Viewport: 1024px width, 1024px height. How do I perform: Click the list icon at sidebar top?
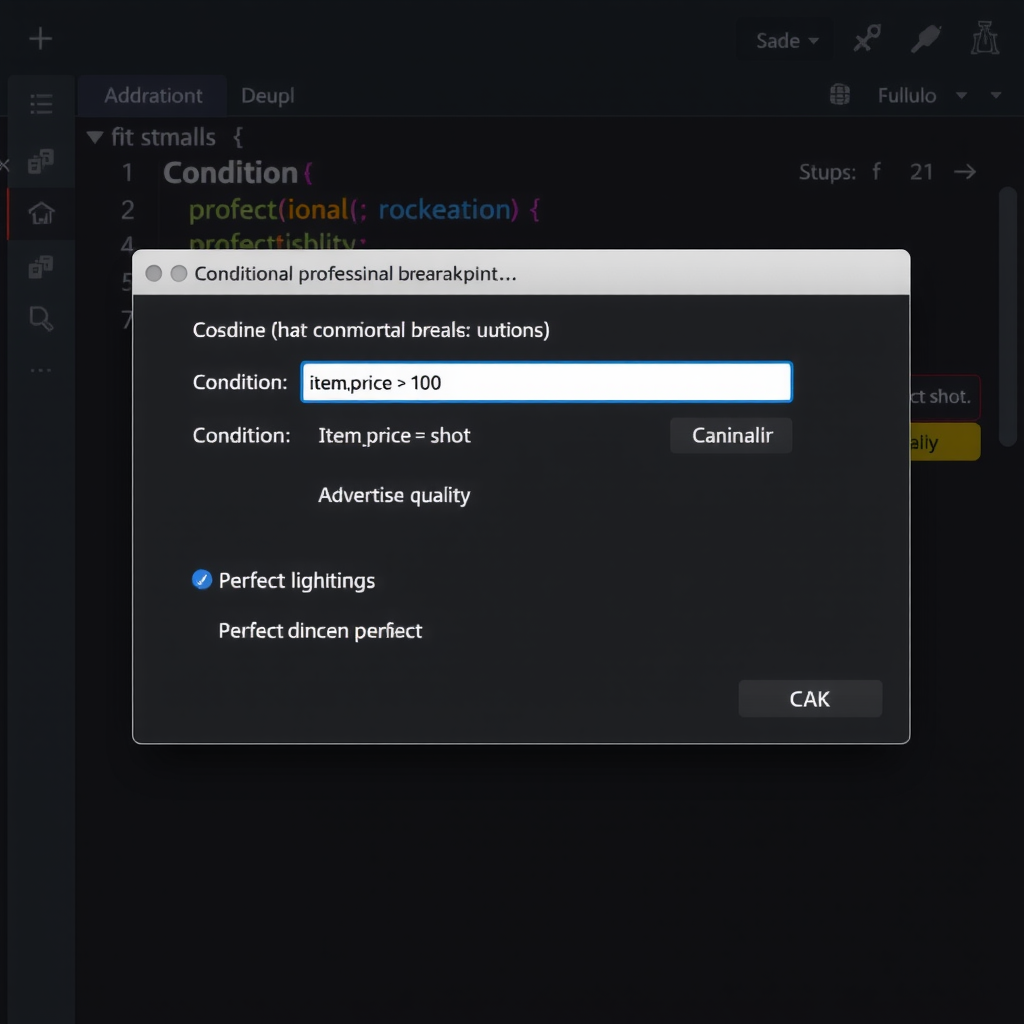[41, 103]
